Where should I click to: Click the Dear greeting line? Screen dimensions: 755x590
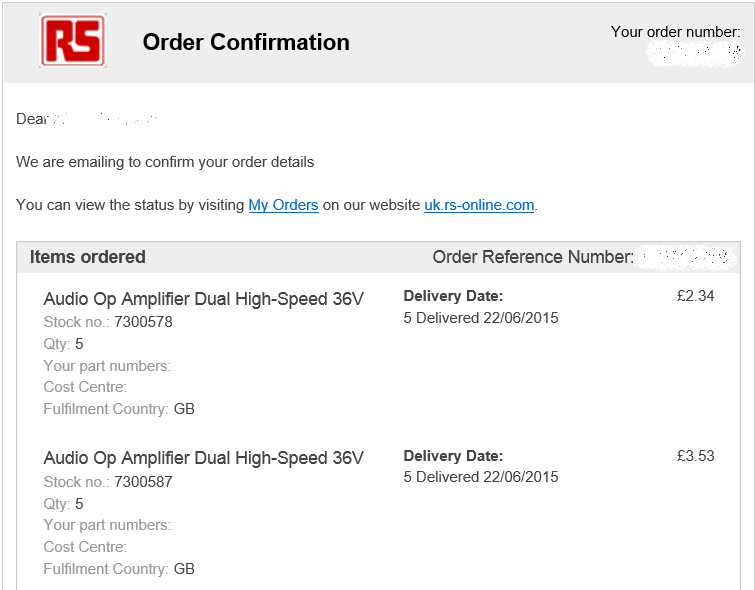coord(87,118)
